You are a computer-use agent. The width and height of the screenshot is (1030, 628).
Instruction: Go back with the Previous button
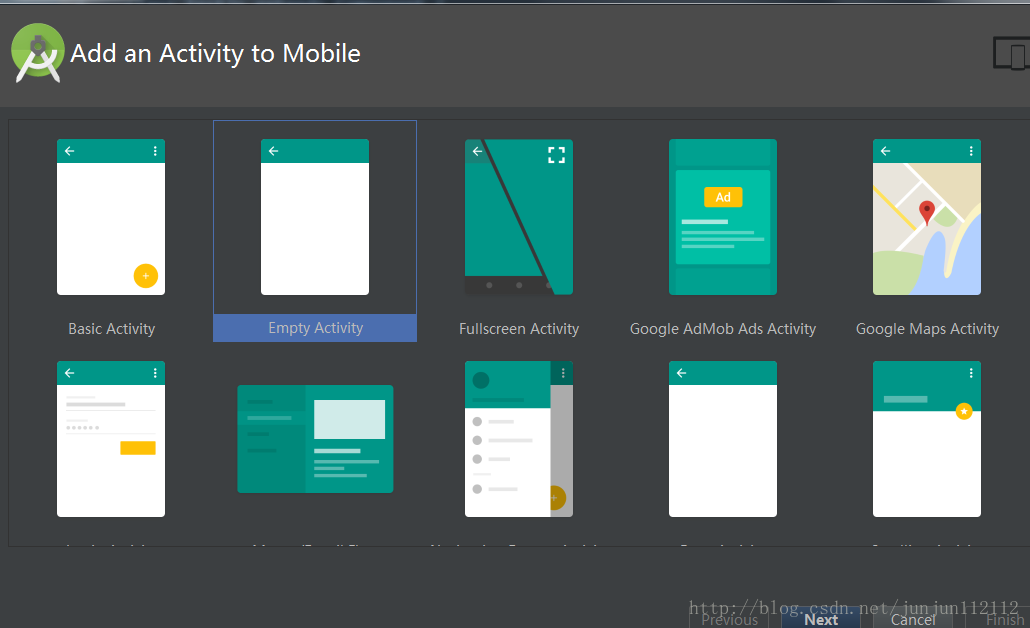click(x=729, y=619)
